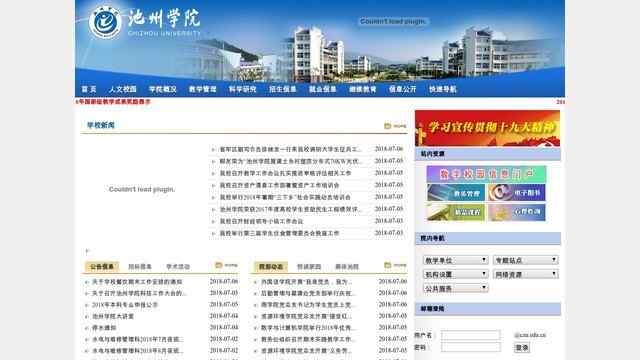Click the 学校新闻 section heading
This screenshot has height=360, width=640.
coord(101,125)
